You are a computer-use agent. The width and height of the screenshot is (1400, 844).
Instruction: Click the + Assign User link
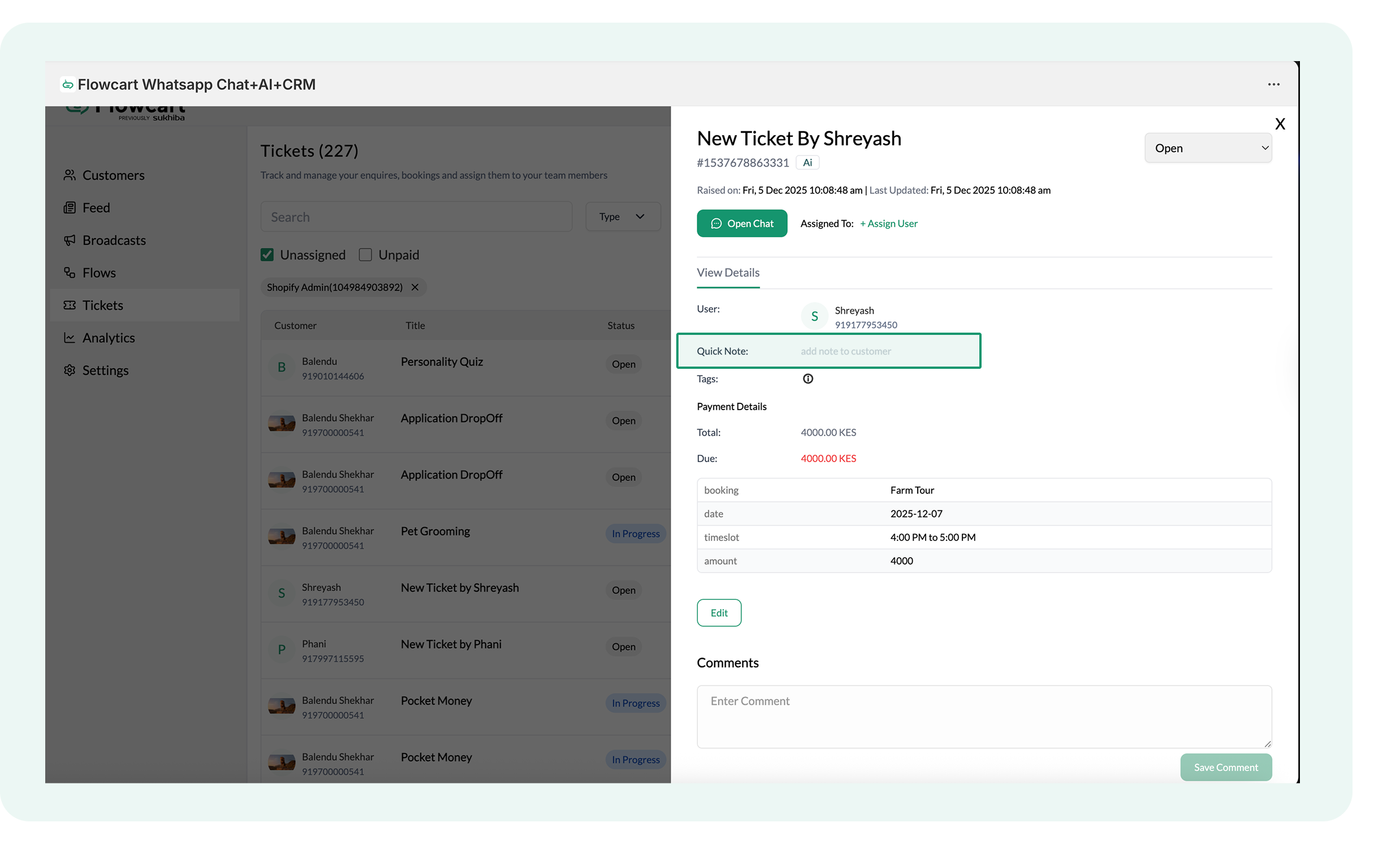(888, 223)
